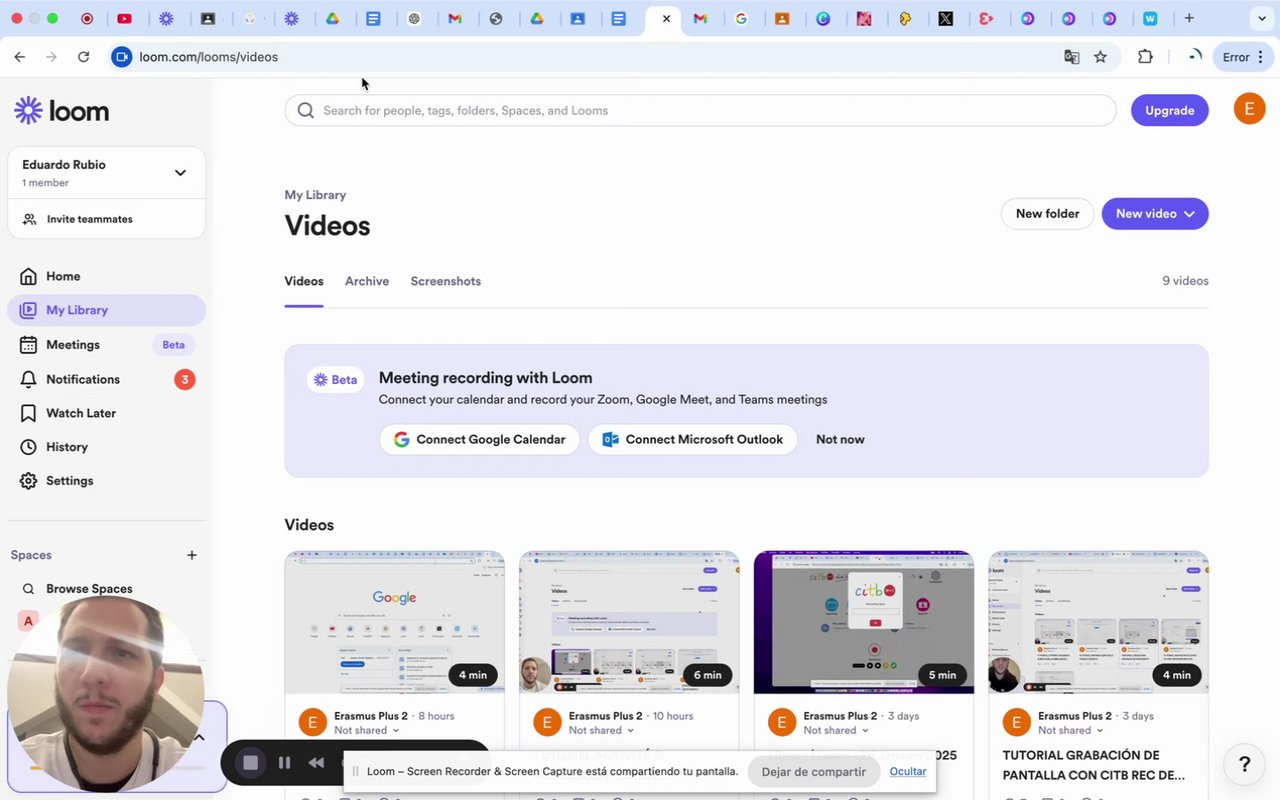The height and width of the screenshot is (800, 1280).
Task: Stop the Loom recording
Action: 251,763
